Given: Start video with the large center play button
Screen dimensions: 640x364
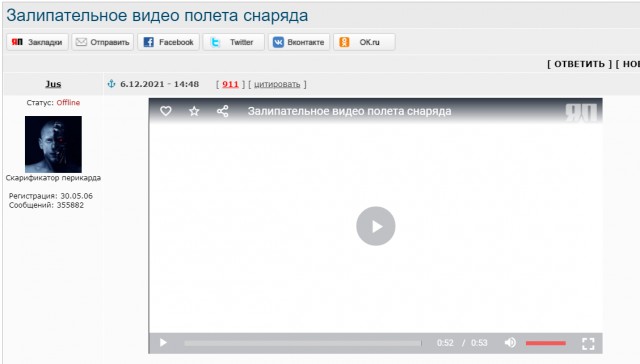Looking at the screenshot, I should 376,226.
